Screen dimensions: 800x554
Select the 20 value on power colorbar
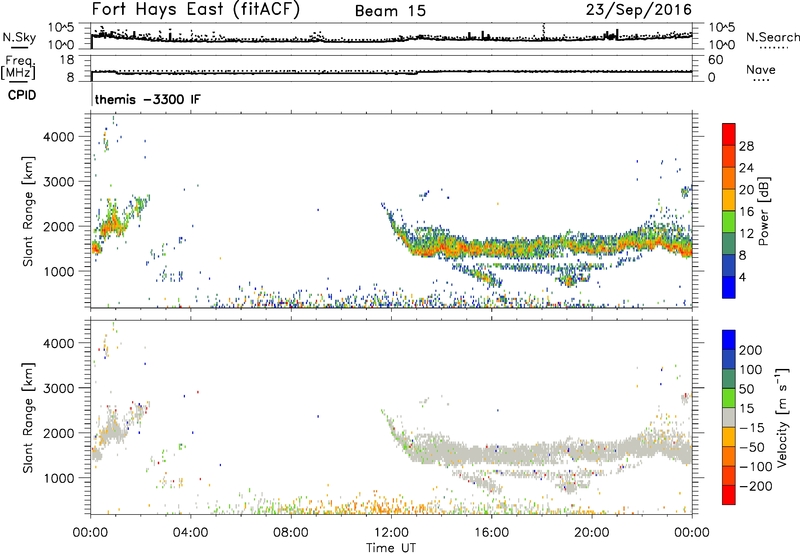pos(746,190)
